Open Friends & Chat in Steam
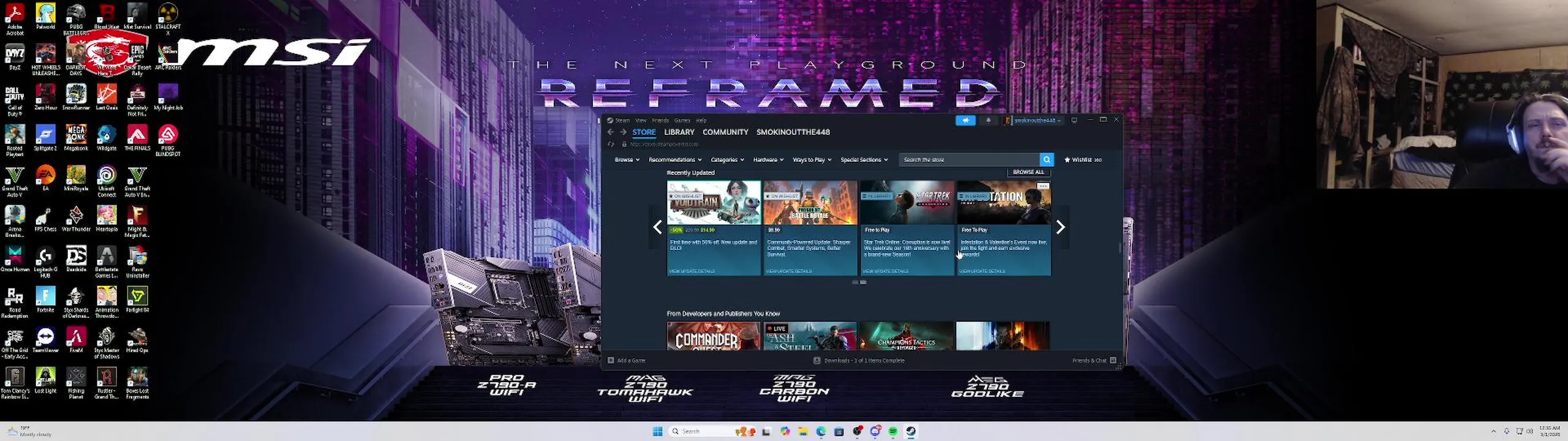Image resolution: width=1568 pixels, height=441 pixels. pos(1094,361)
